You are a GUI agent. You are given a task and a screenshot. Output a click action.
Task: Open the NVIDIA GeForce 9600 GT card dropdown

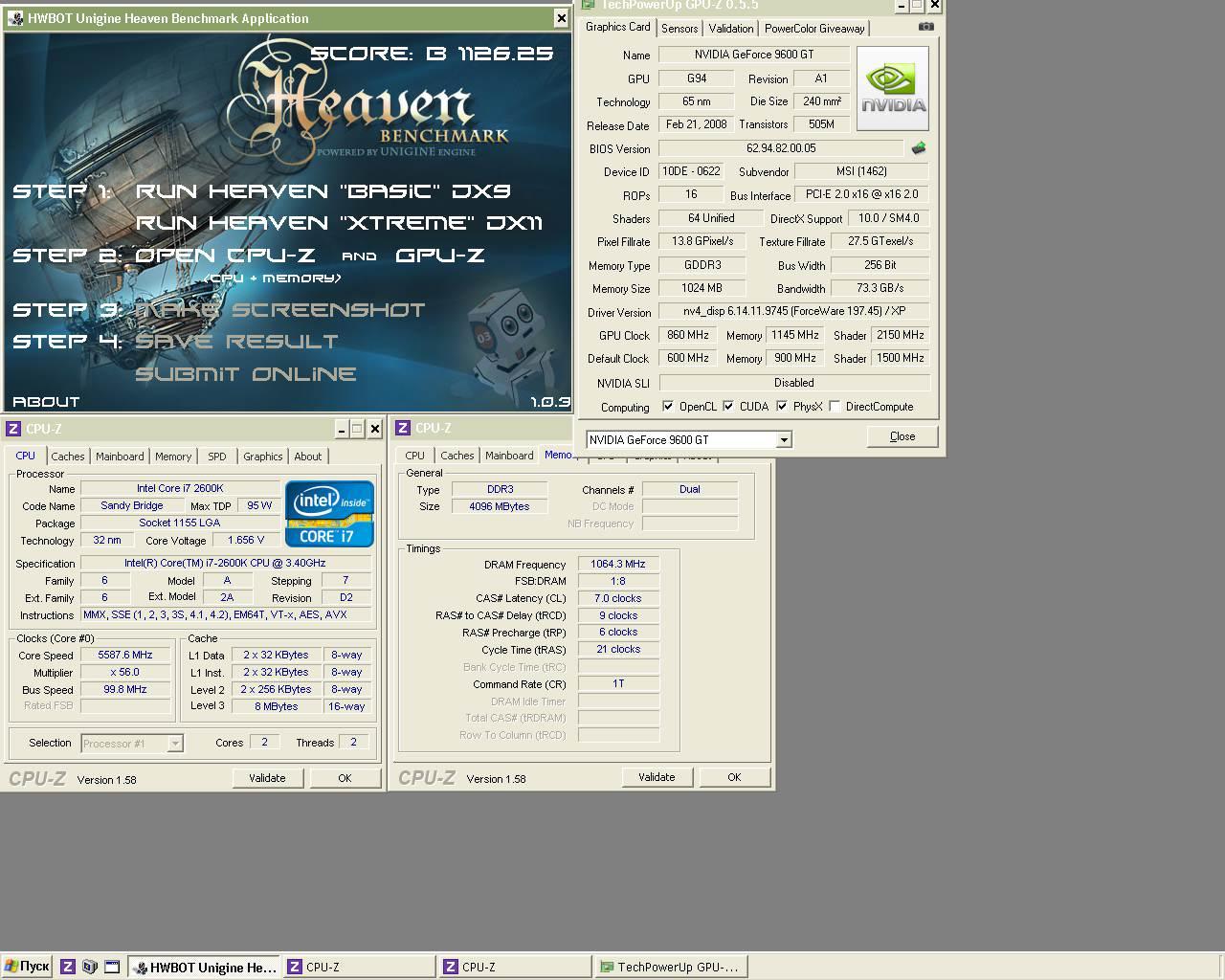tap(784, 440)
